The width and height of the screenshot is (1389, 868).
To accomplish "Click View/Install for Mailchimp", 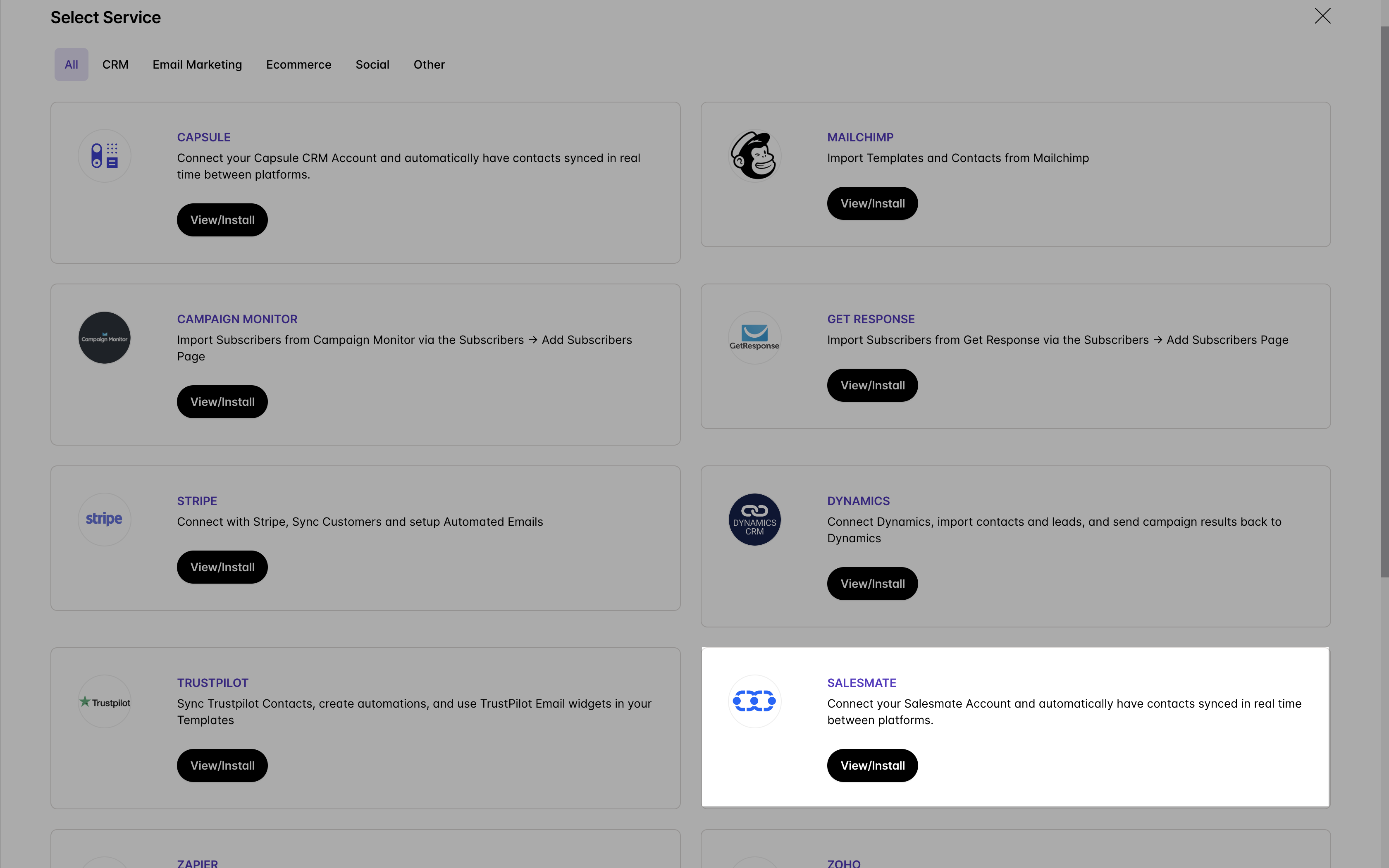I will tap(872, 203).
